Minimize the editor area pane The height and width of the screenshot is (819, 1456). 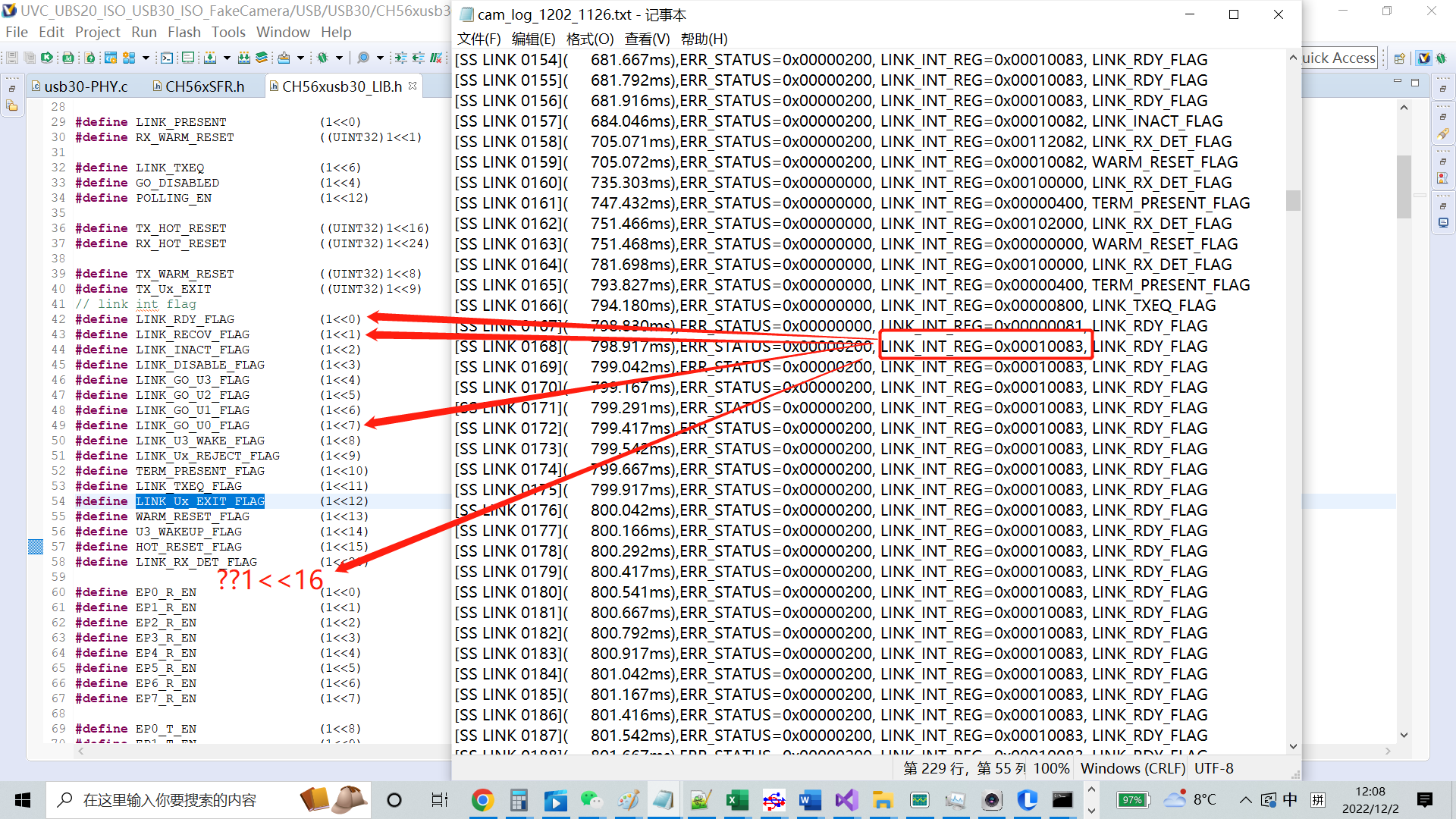tap(1398, 82)
